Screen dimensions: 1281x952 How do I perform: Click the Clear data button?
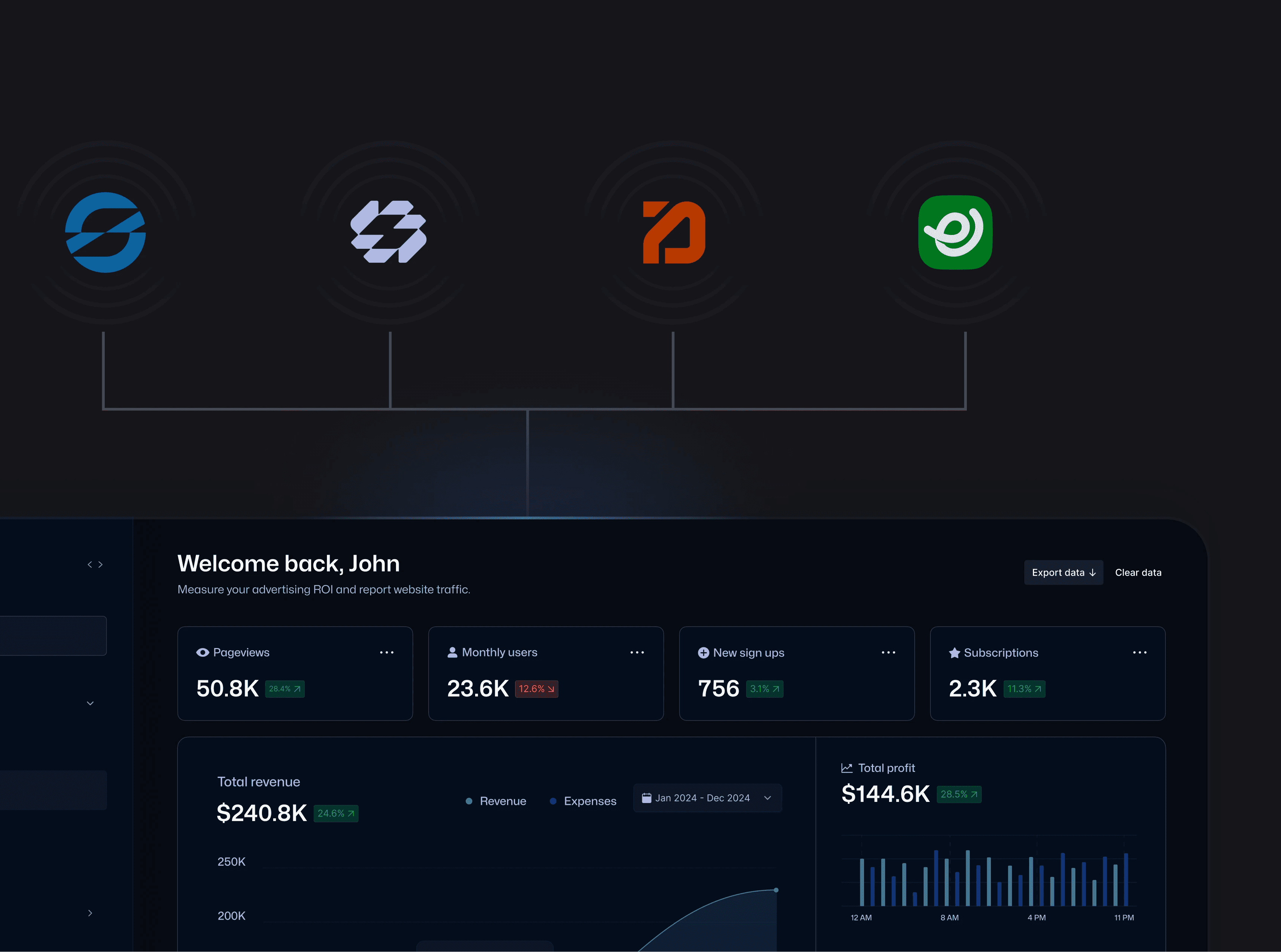pyautogui.click(x=1138, y=573)
